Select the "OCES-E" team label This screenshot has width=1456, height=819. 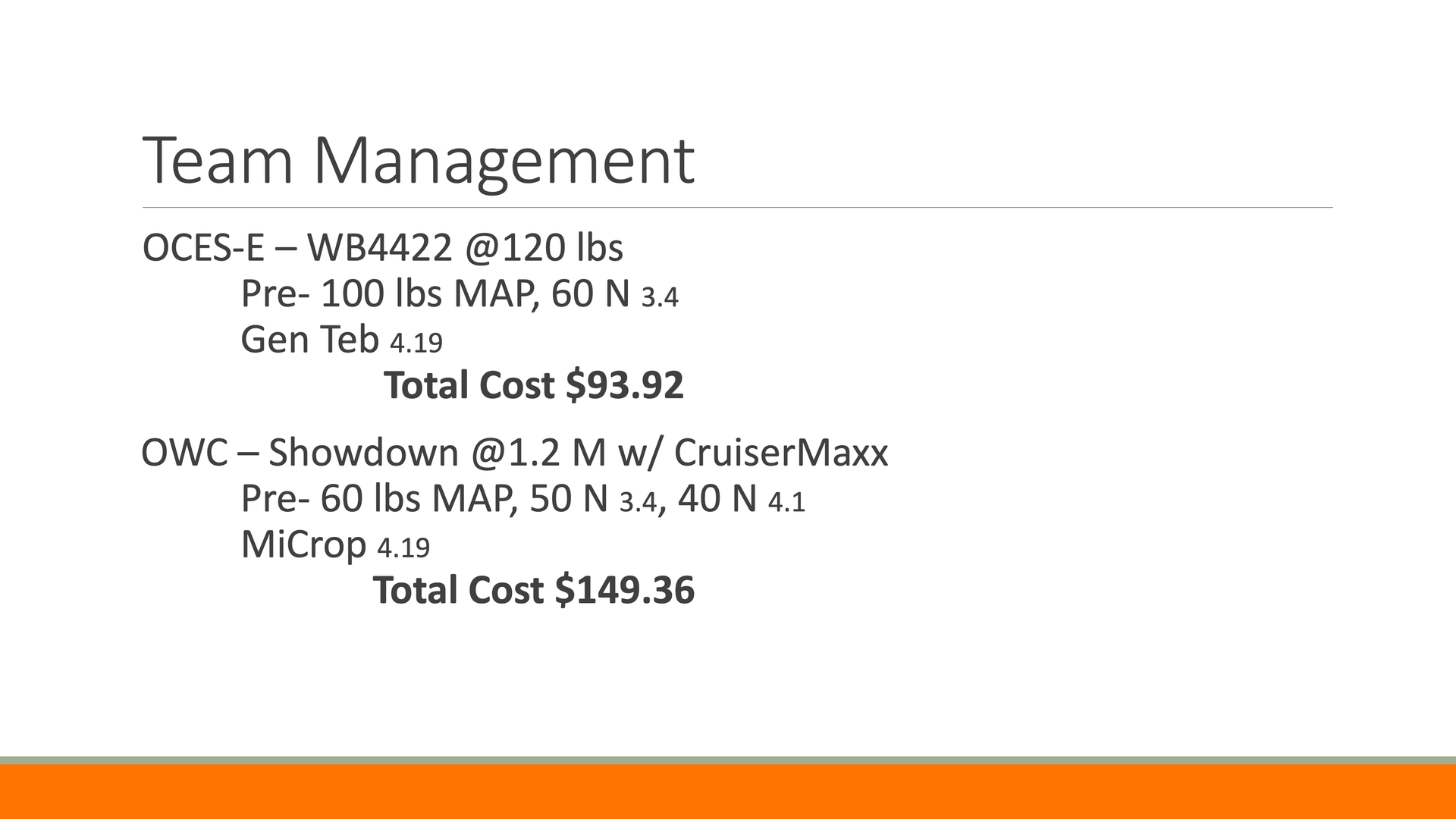pos(203,248)
